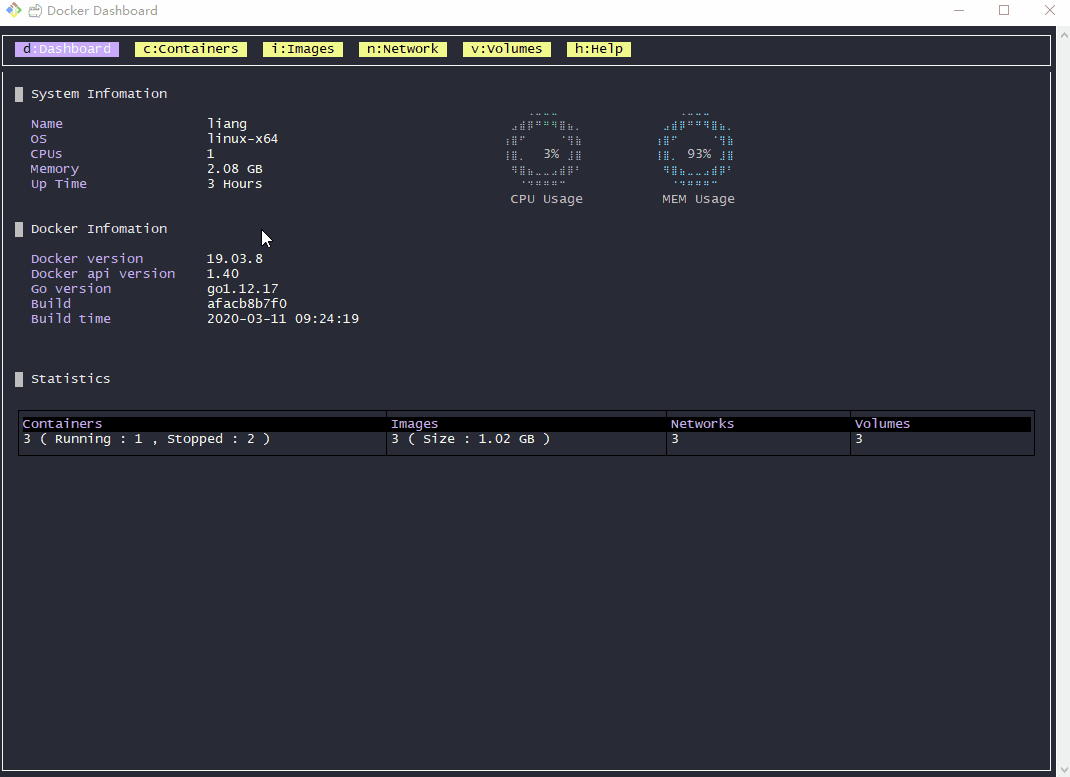
Task: Click the Images column header
Action: pos(527,424)
